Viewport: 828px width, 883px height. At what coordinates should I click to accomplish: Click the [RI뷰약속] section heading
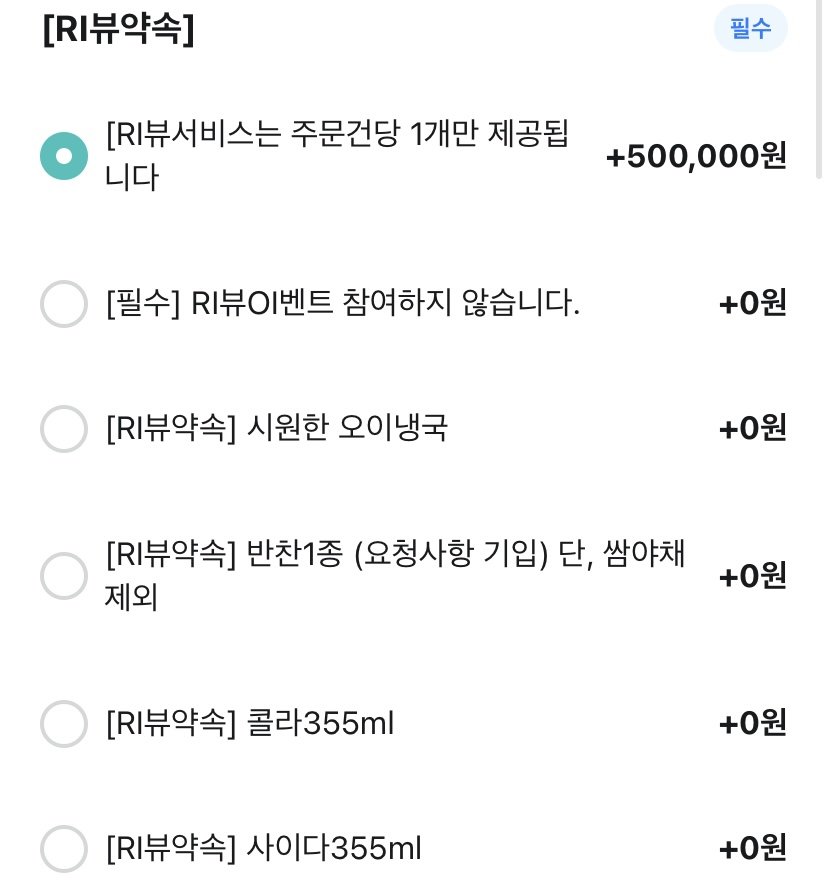pos(118,29)
